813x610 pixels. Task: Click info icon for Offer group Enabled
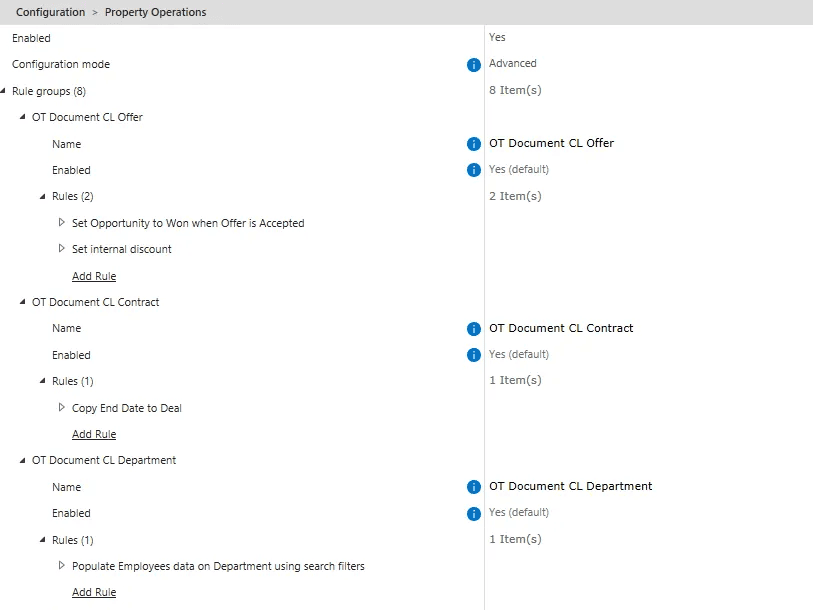click(x=474, y=170)
